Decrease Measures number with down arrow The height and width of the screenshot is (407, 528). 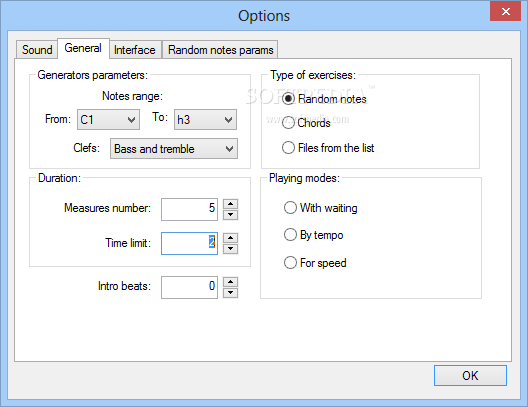[x=231, y=215]
